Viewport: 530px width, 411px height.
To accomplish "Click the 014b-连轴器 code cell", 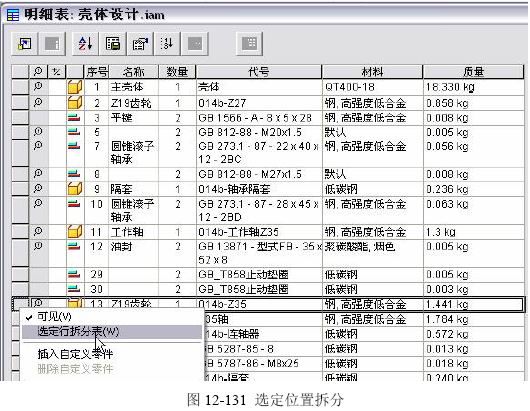I will pyautogui.click(x=263, y=334).
